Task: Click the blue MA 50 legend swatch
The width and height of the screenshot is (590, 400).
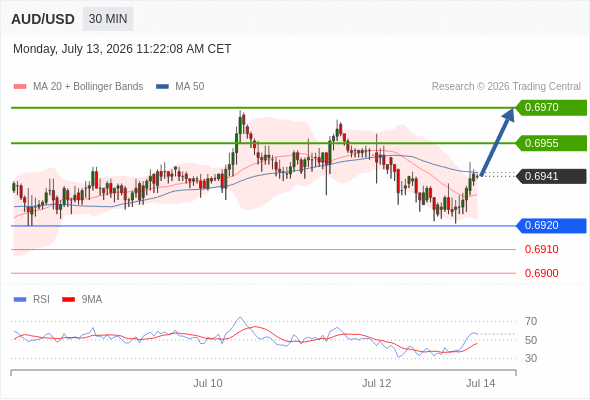Action: coord(162,87)
